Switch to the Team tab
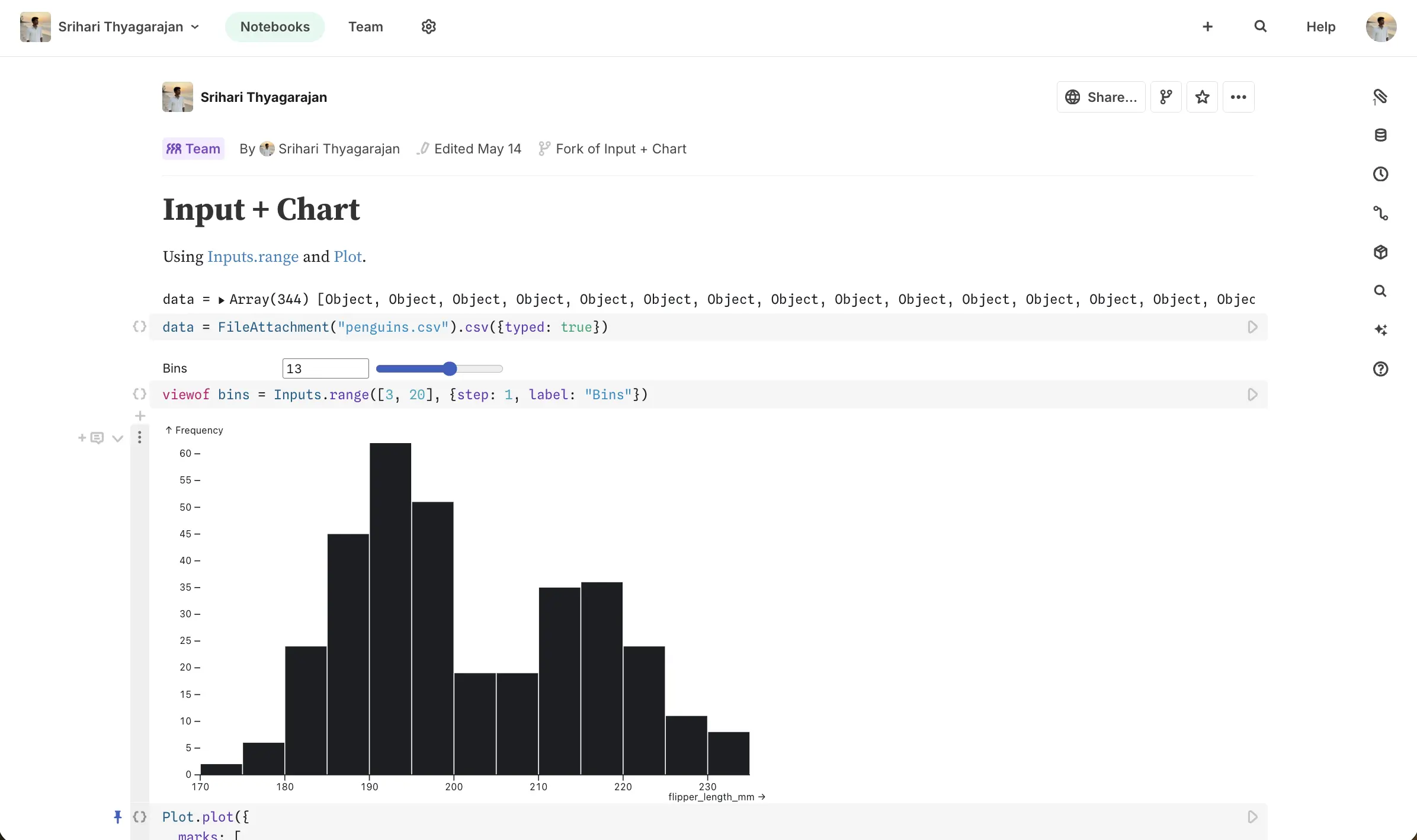Viewport: 1417px width, 840px height. tap(366, 27)
